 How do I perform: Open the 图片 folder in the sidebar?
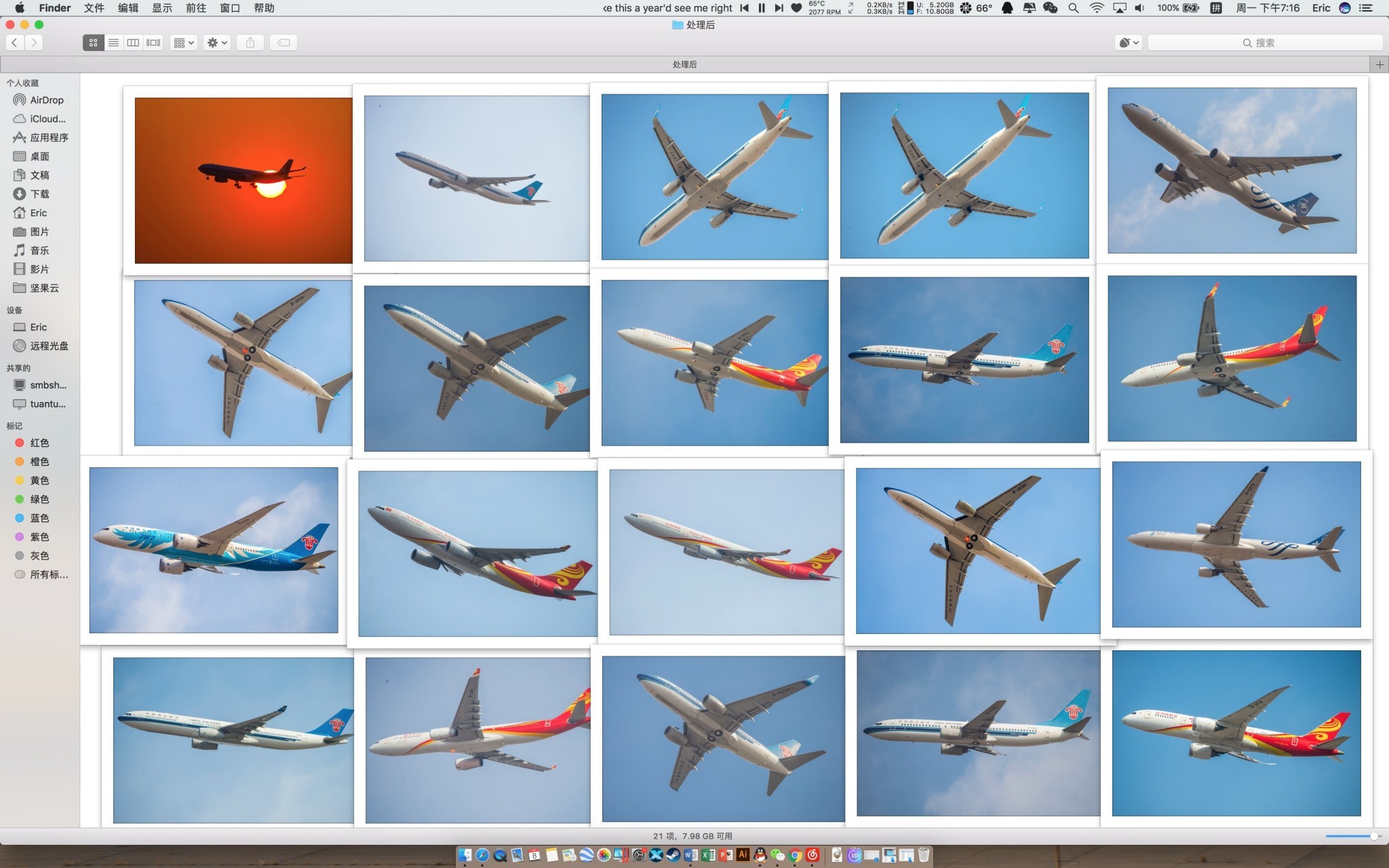(x=31, y=231)
